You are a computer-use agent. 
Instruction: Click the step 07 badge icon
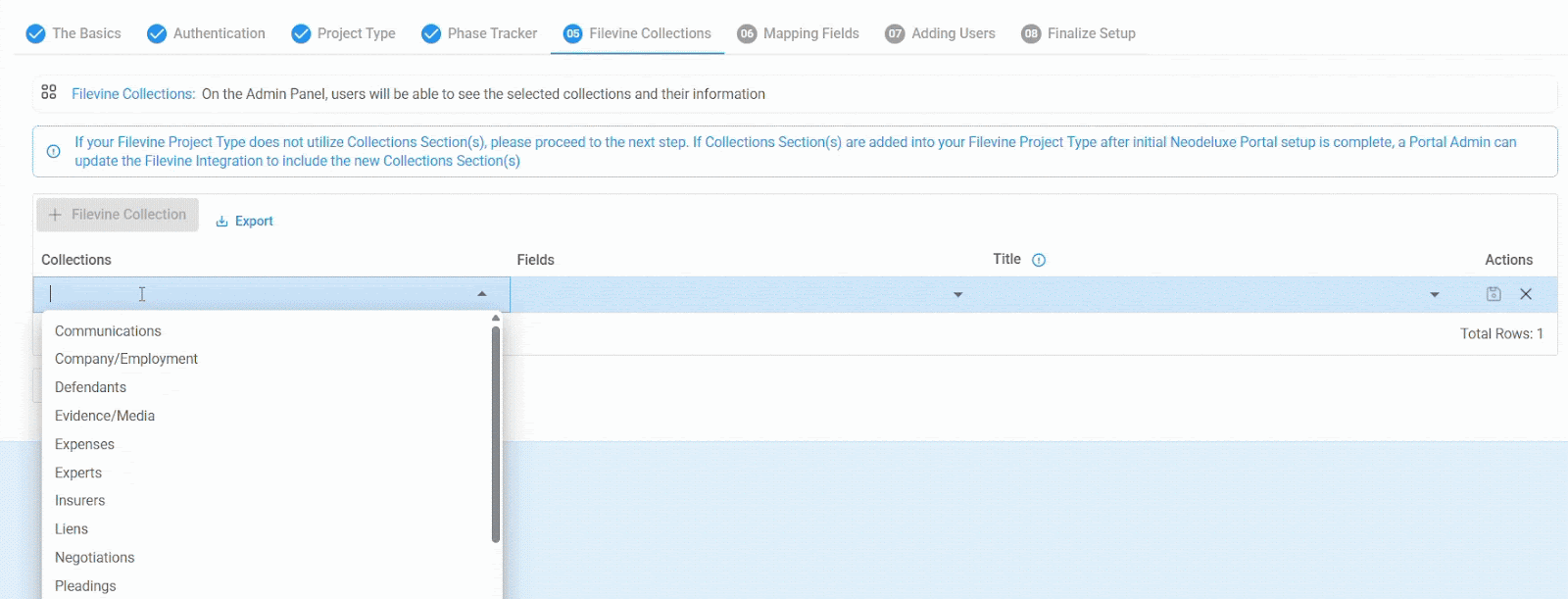tap(895, 34)
